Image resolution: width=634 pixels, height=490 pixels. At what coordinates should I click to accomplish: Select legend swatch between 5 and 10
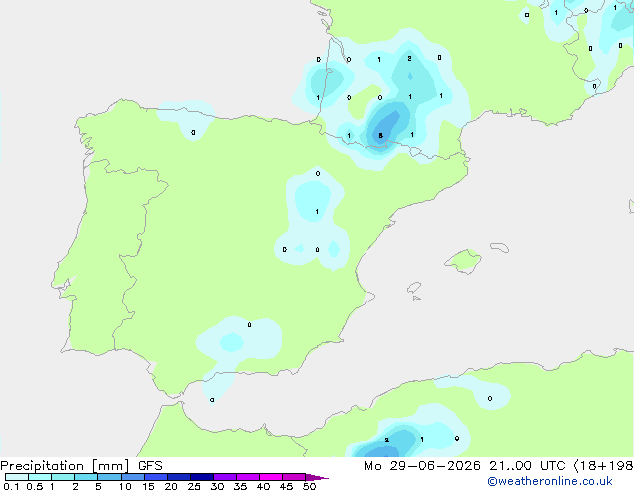pos(109,477)
